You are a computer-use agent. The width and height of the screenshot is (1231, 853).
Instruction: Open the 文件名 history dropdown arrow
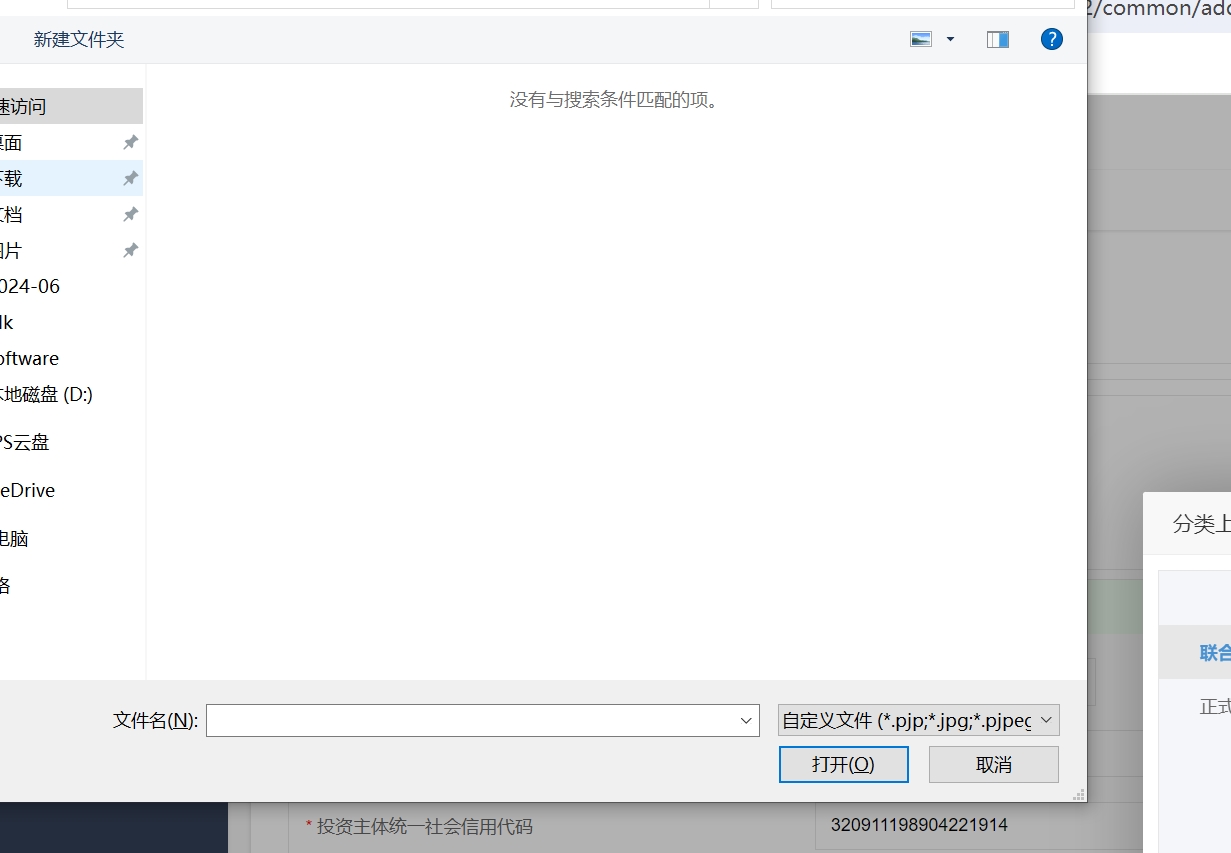(746, 721)
